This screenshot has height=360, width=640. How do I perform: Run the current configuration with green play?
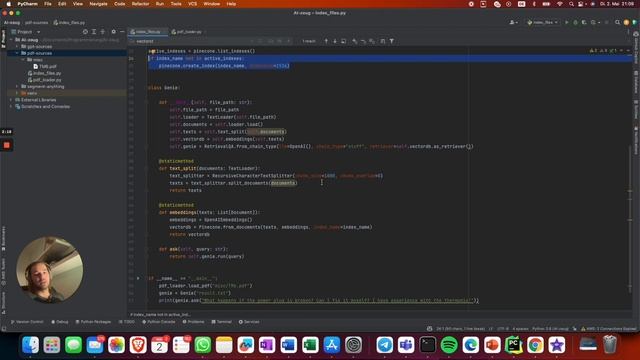click(x=567, y=22)
